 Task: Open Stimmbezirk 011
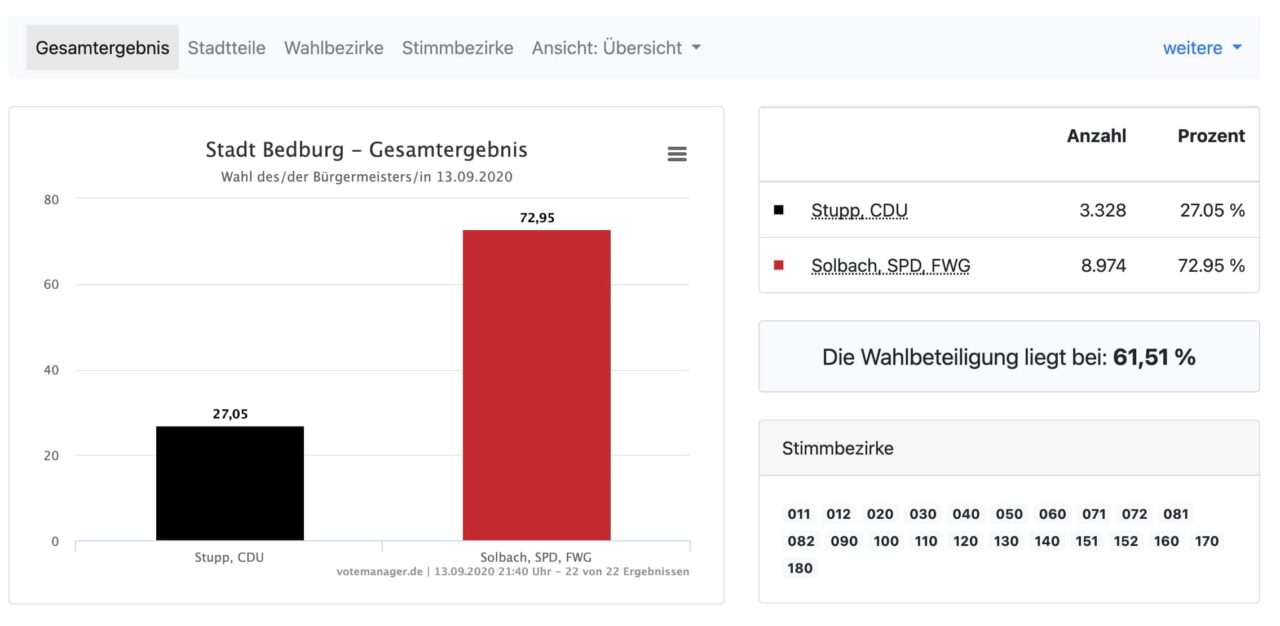coord(799,514)
